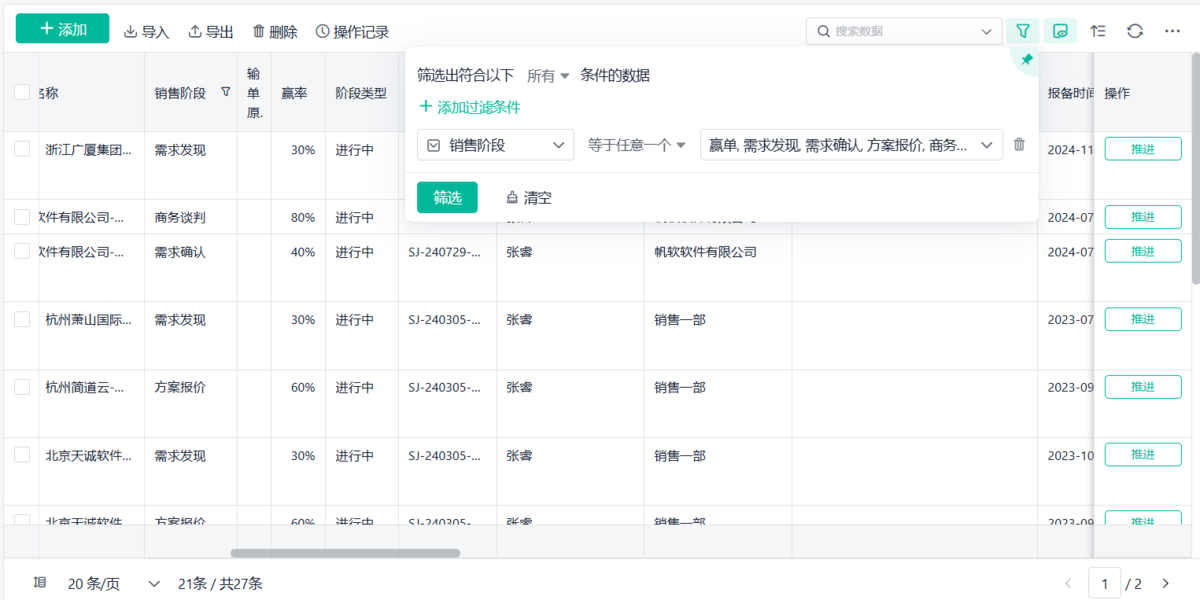Viewport: 1200px width, 600px height.
Task: Open 操作记录 in the toolbar
Action: pos(352,32)
